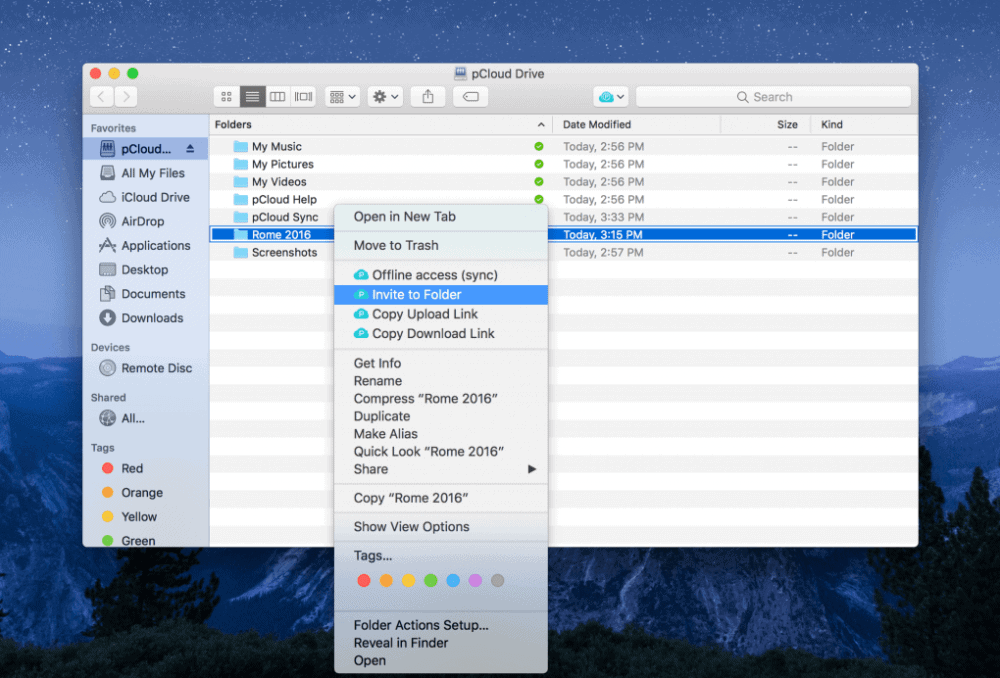This screenshot has width=1000, height=678.
Task: Select All... under Shared
Action: click(x=145, y=418)
